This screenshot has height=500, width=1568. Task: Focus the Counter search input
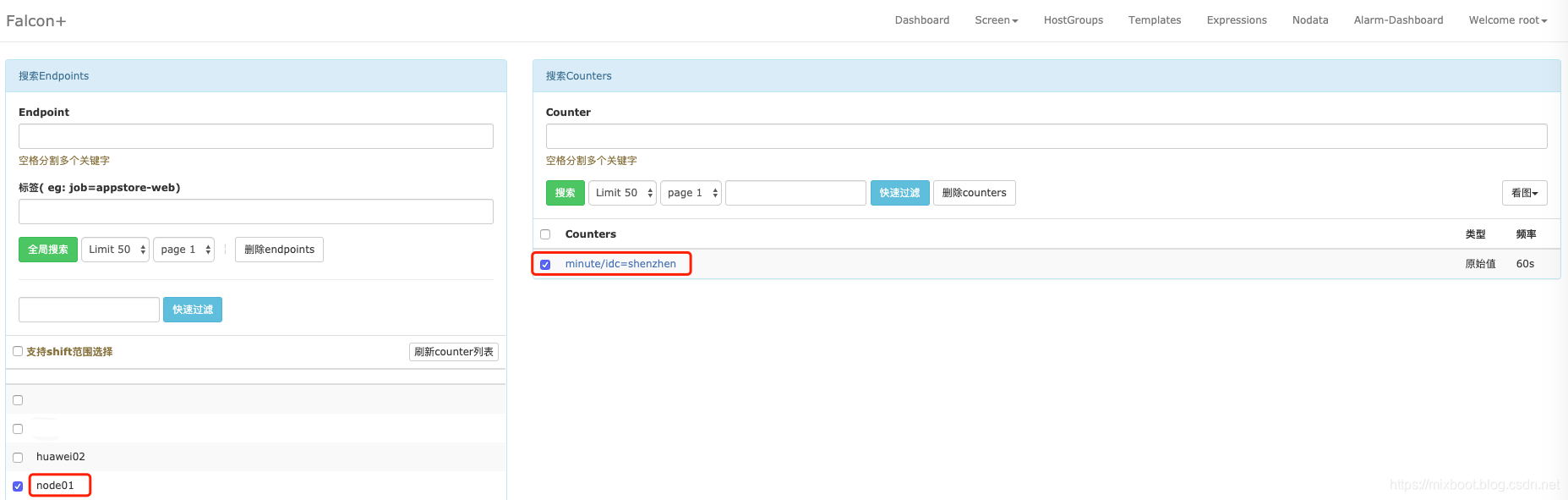click(x=1046, y=136)
